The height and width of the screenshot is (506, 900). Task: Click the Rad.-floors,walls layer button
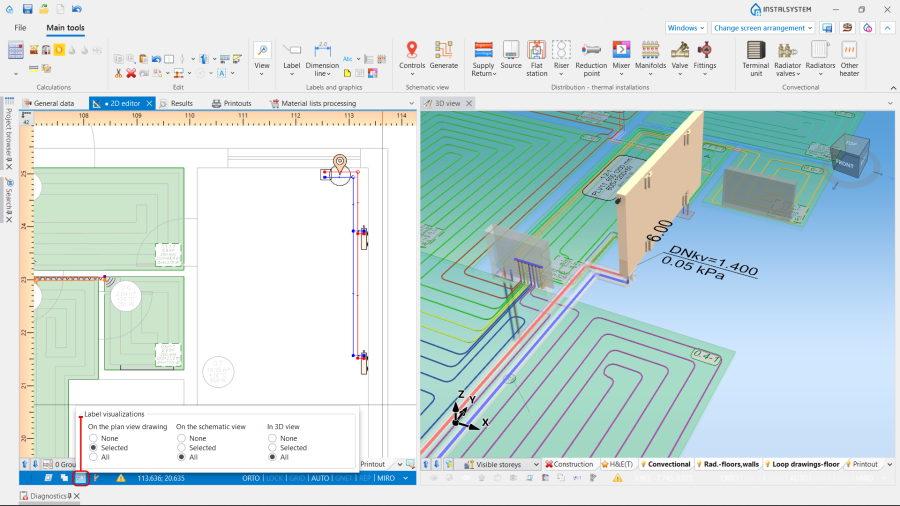pyautogui.click(x=726, y=464)
